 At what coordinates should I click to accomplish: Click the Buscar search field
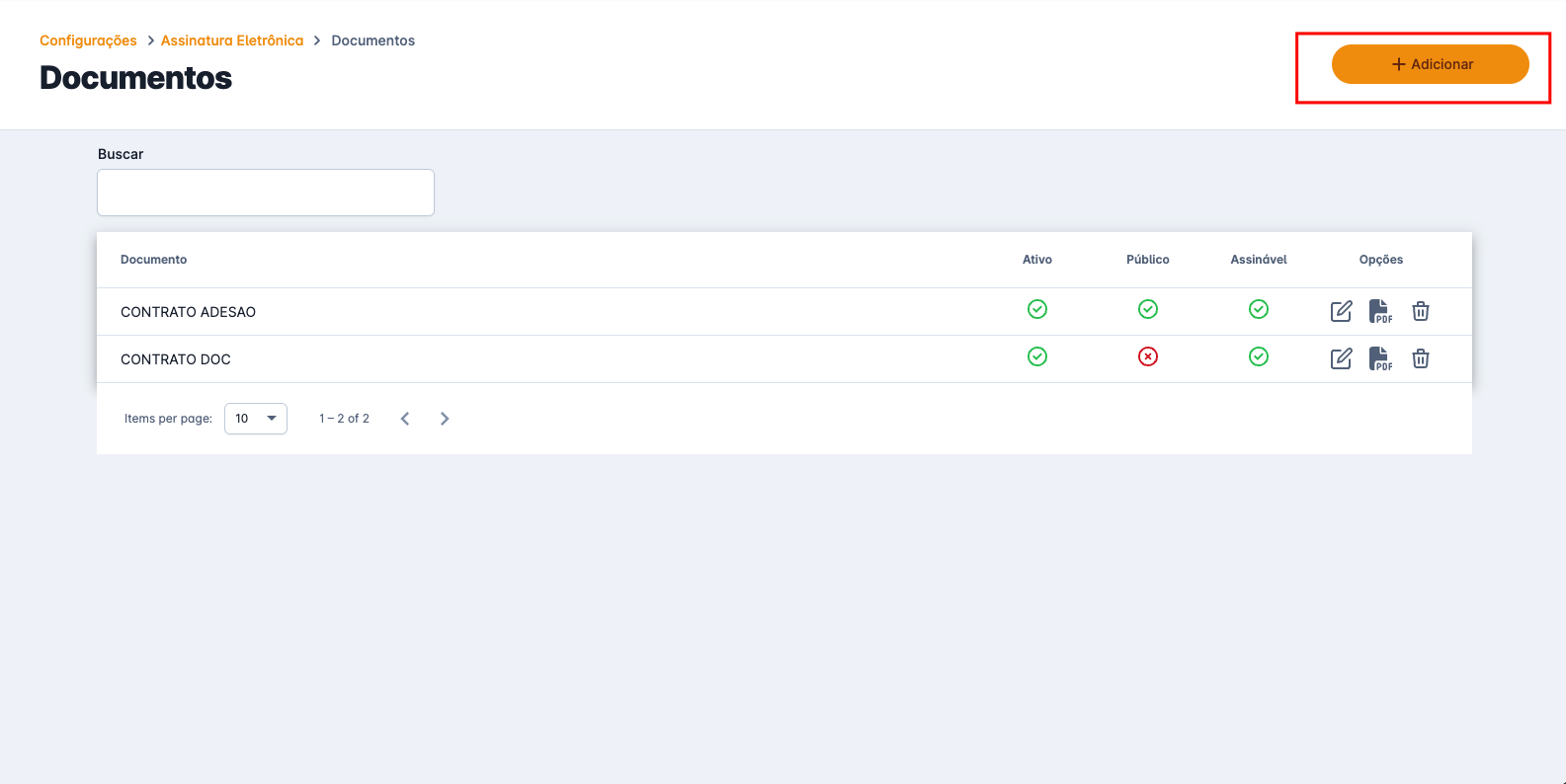tap(266, 193)
